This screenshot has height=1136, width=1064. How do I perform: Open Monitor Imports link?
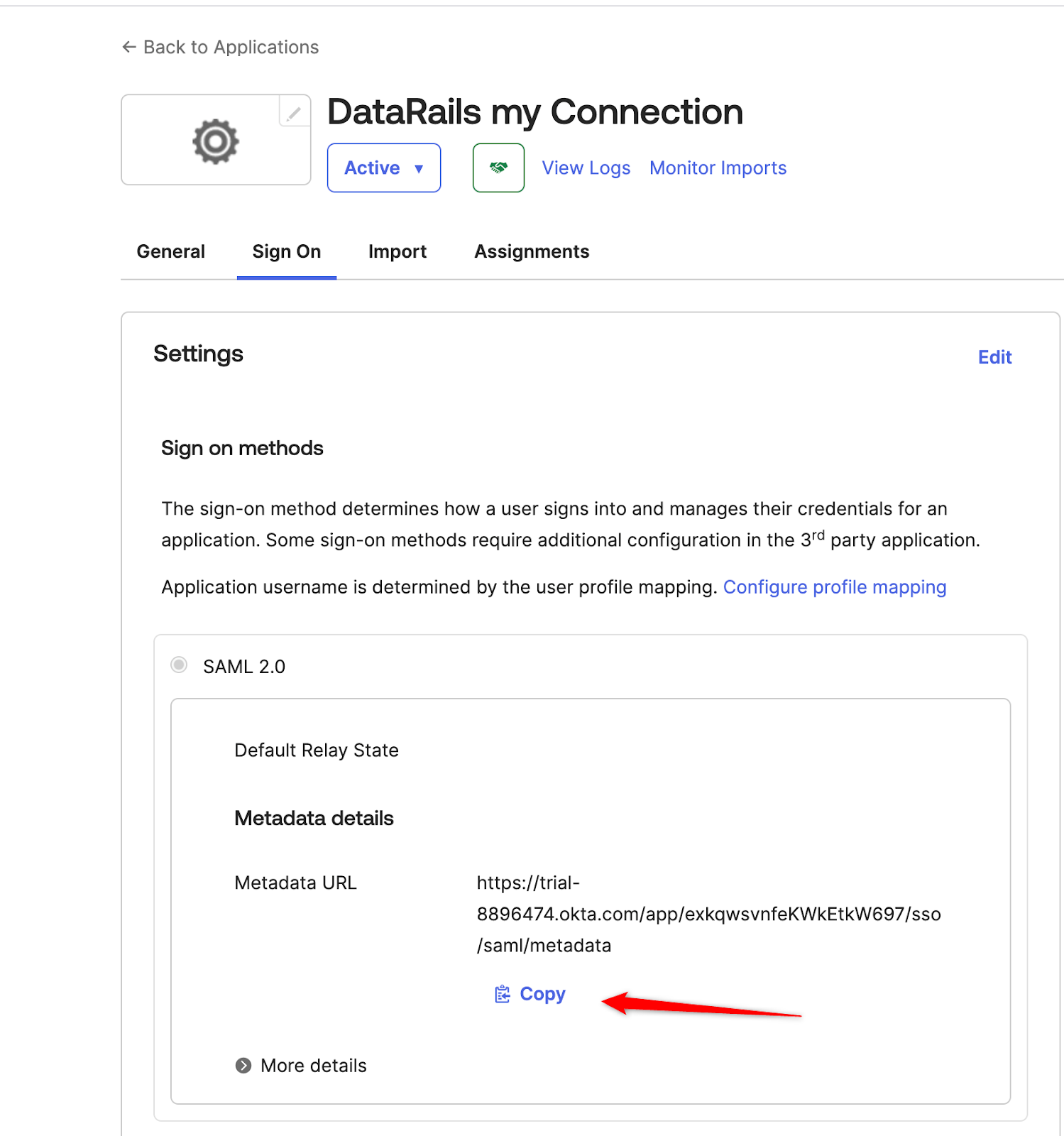pyautogui.click(x=718, y=168)
